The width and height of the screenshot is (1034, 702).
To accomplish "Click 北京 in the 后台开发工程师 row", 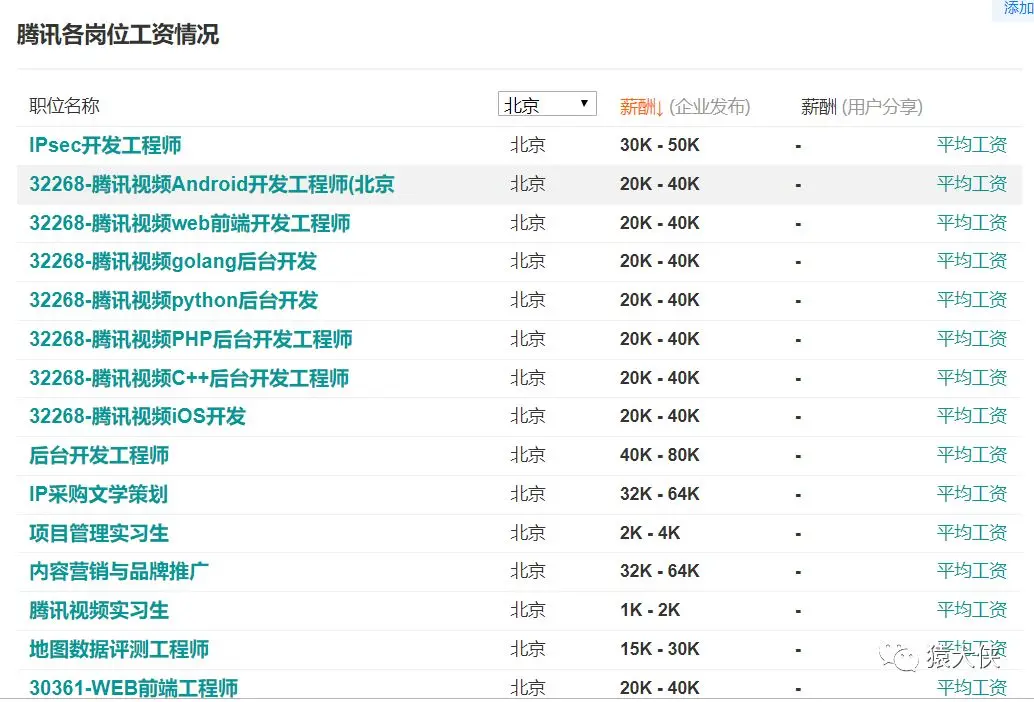I will pyautogui.click(x=528, y=455).
